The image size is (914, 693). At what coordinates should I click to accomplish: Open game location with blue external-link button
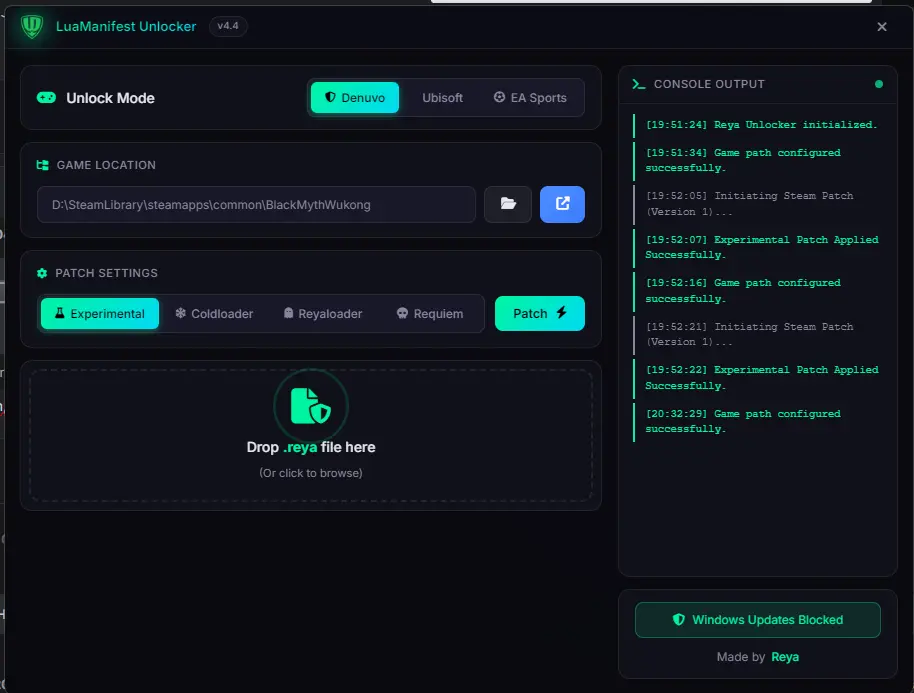(562, 204)
